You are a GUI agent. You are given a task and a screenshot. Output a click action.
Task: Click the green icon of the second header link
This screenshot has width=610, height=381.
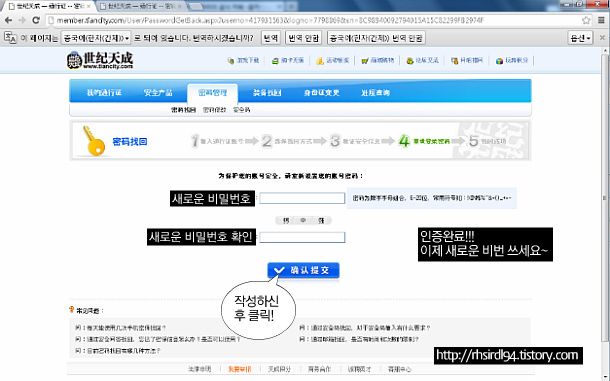click(275, 61)
